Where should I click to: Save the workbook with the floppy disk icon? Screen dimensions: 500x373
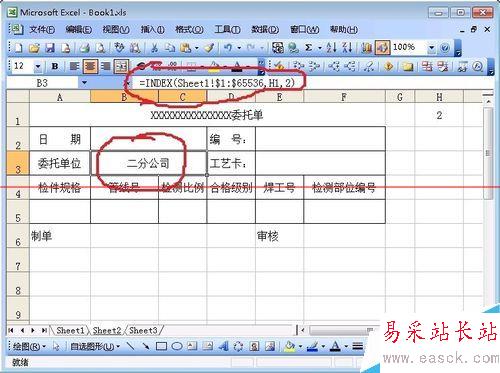[50, 48]
